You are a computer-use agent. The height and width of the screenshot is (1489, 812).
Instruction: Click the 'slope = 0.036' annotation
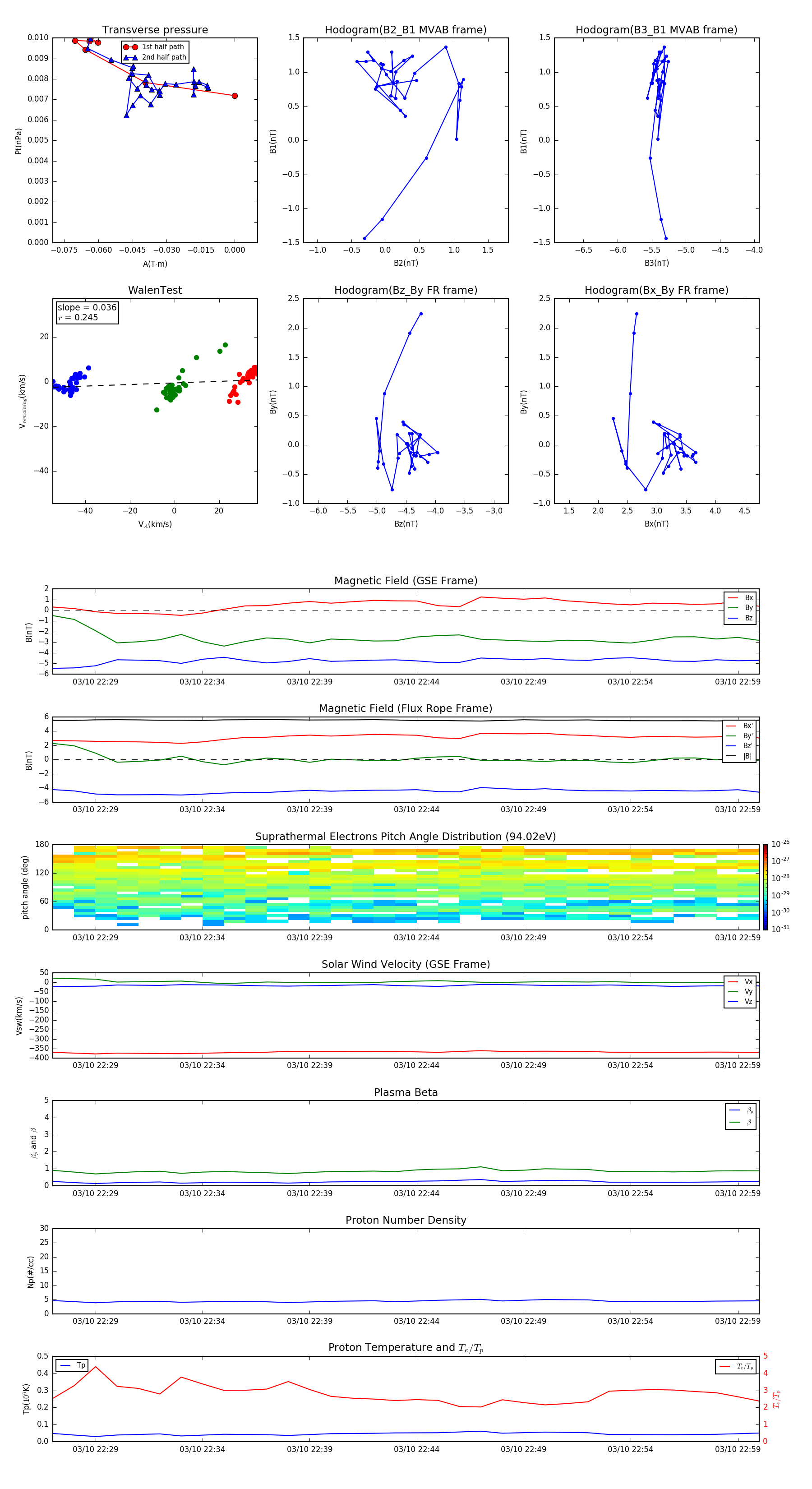(x=87, y=308)
